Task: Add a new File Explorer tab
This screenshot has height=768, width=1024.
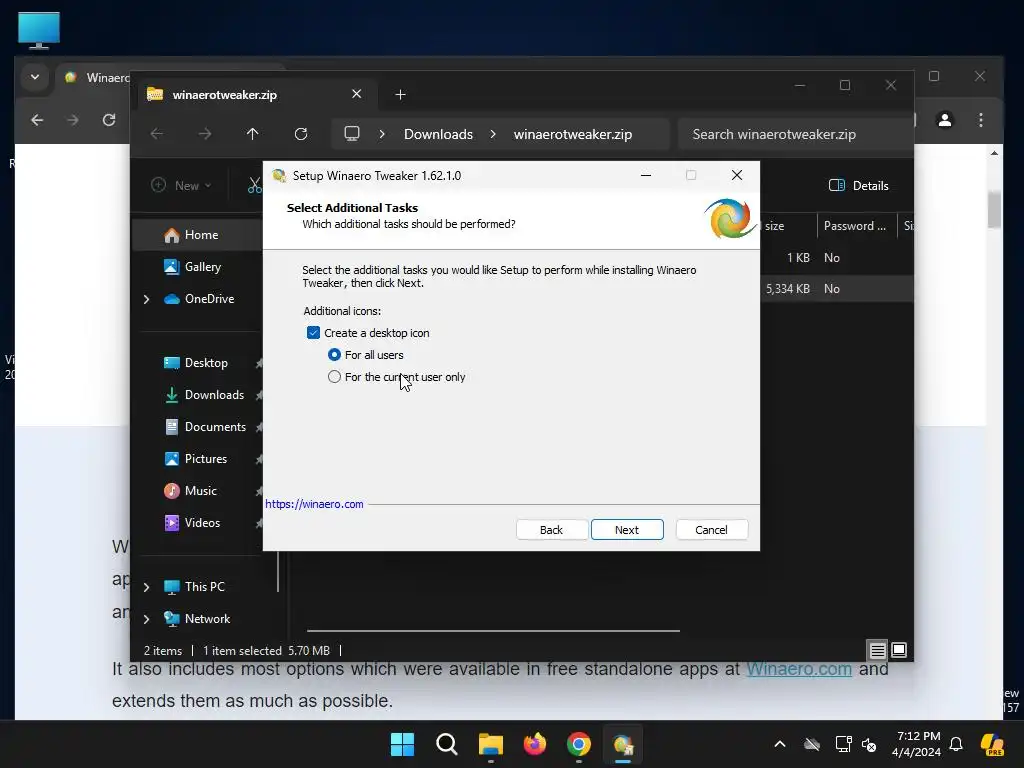Action: (400, 95)
